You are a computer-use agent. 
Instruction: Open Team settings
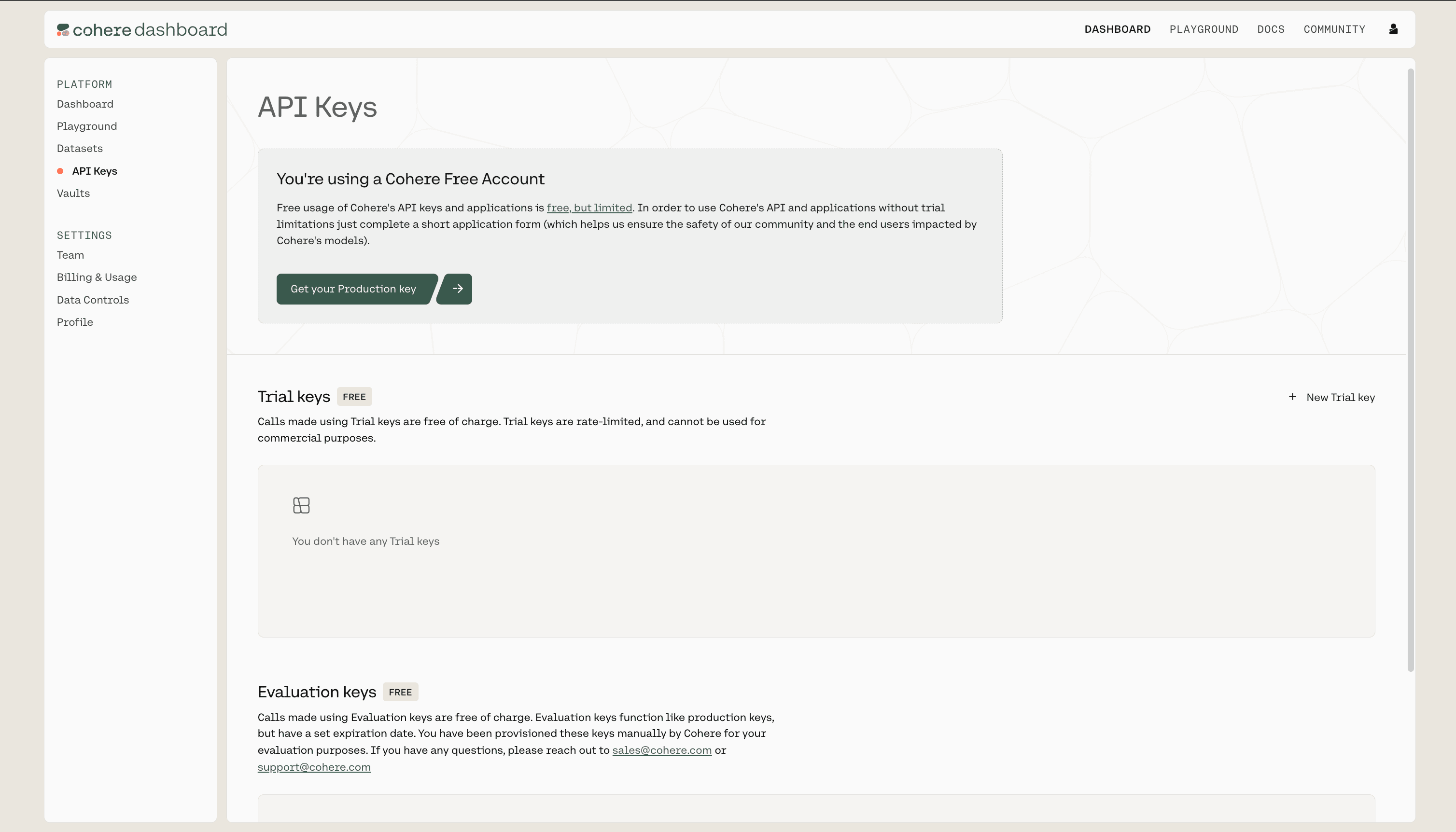[70, 255]
